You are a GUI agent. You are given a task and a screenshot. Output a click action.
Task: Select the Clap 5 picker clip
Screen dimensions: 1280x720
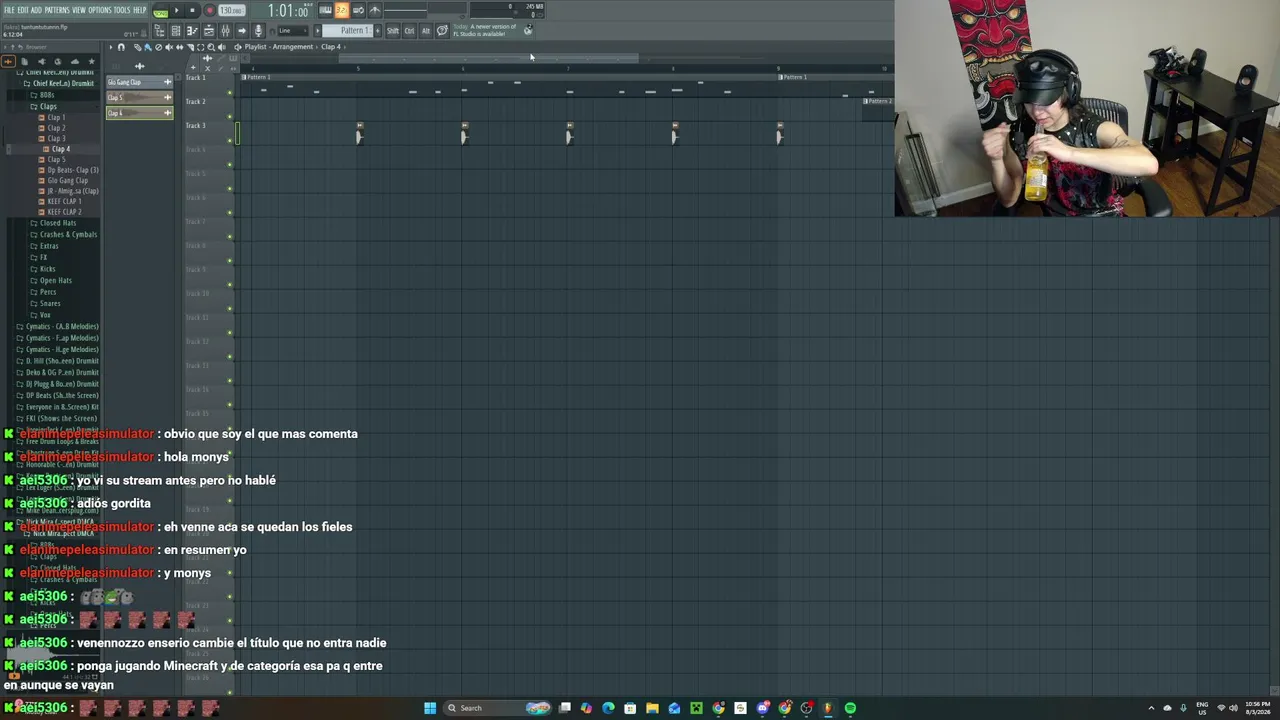pos(139,97)
